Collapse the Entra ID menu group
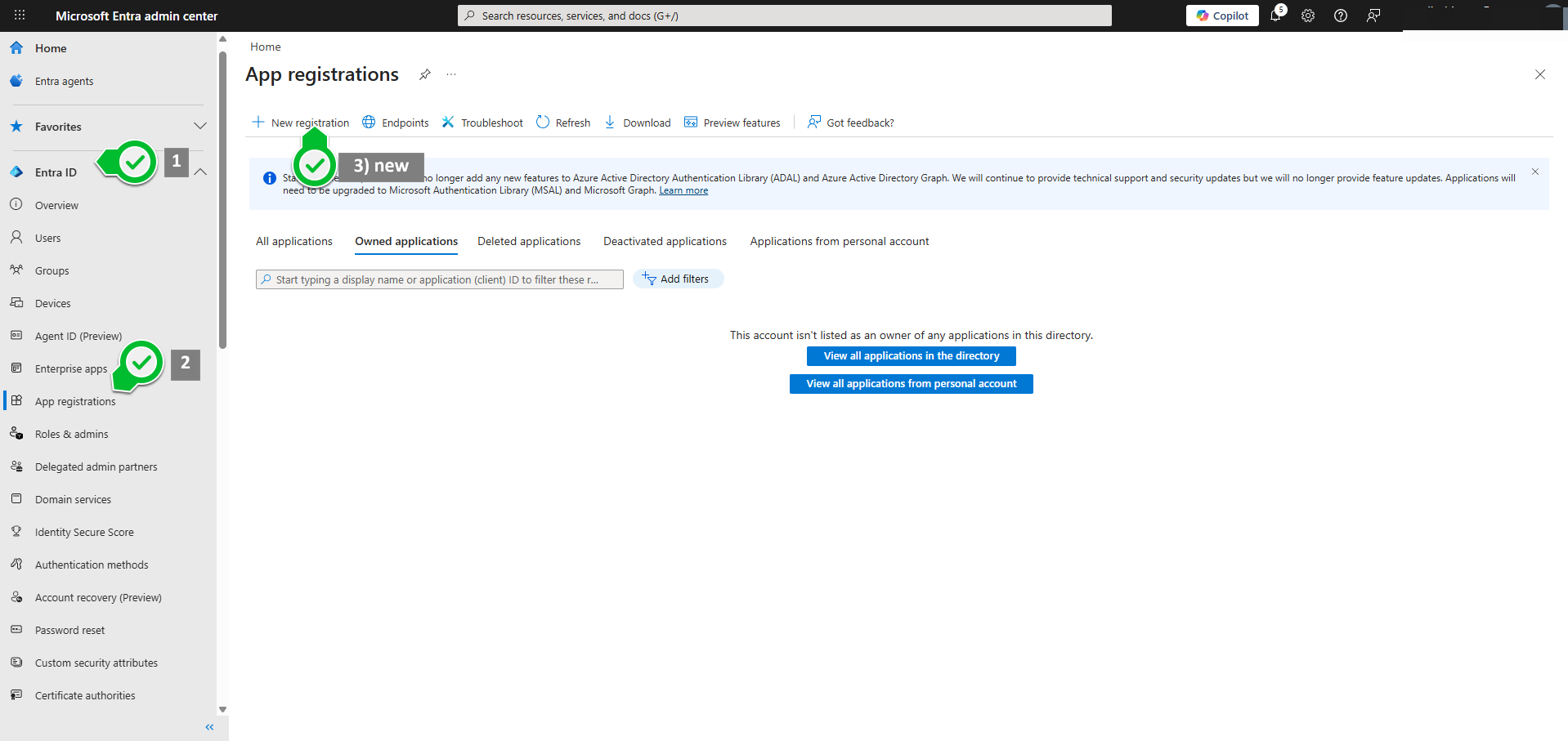 [x=200, y=172]
